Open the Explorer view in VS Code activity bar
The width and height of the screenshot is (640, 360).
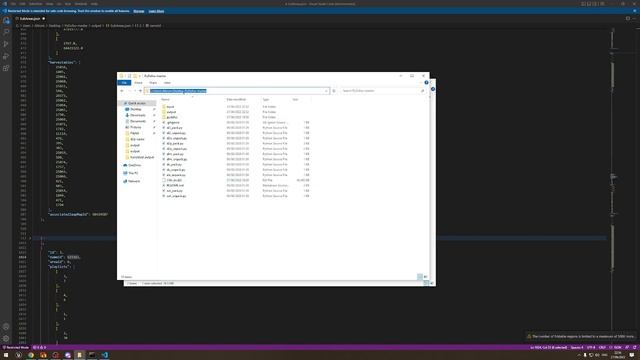coord(6,20)
